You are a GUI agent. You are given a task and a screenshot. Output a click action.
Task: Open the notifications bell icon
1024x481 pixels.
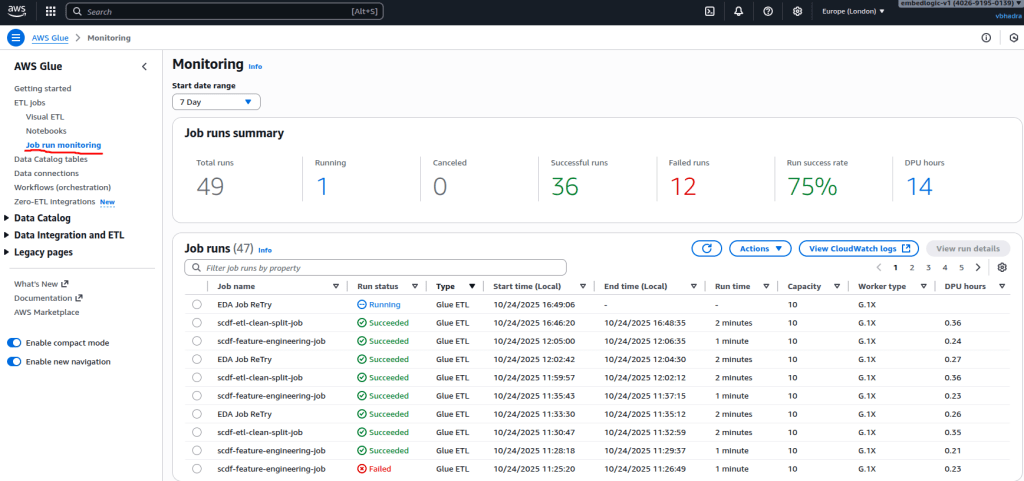click(x=738, y=12)
